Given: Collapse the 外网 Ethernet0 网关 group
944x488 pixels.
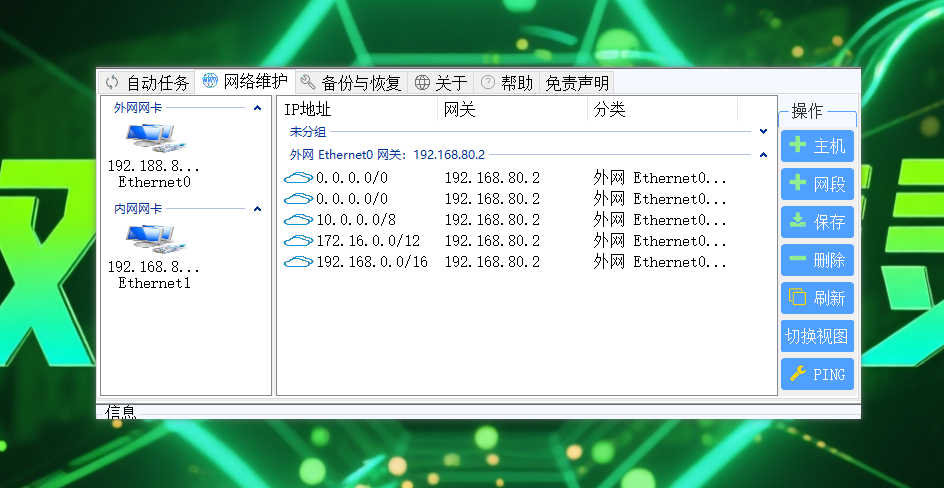Looking at the screenshot, I should coord(763,155).
